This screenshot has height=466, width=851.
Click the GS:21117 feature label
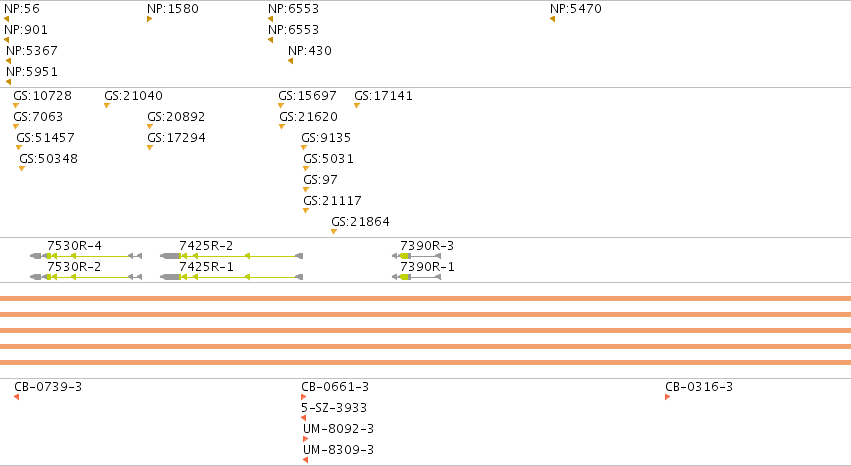(333, 201)
